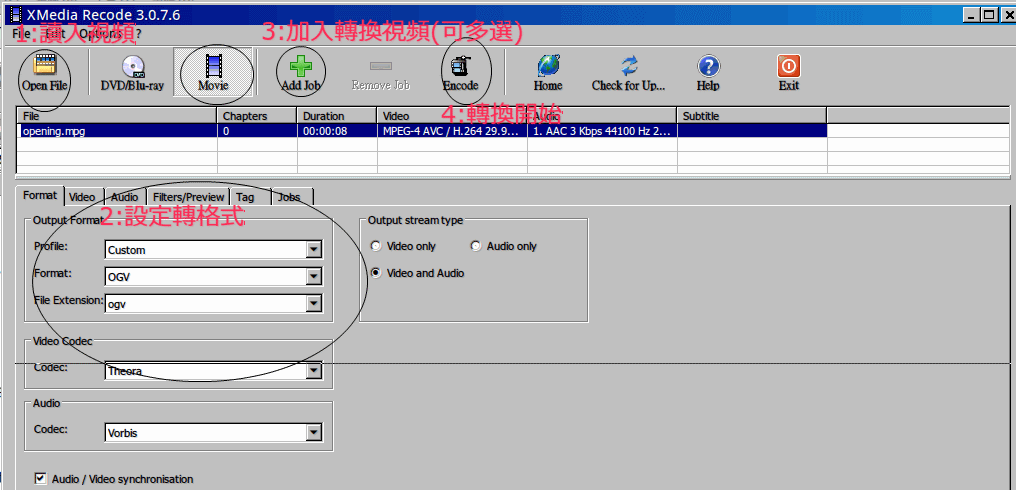Open the Help question mark icon

pyautogui.click(x=708, y=66)
